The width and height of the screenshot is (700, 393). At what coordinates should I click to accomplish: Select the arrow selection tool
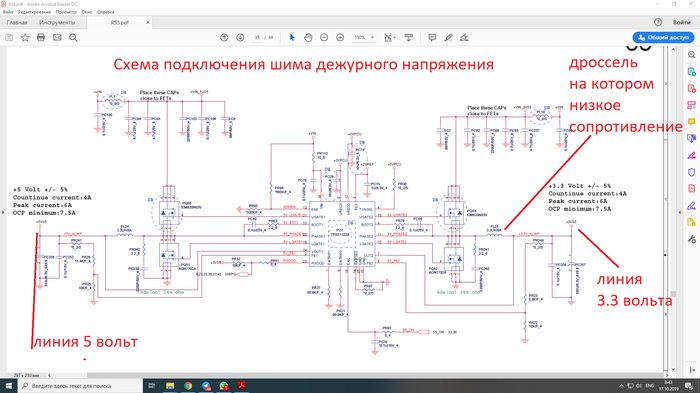(x=292, y=38)
